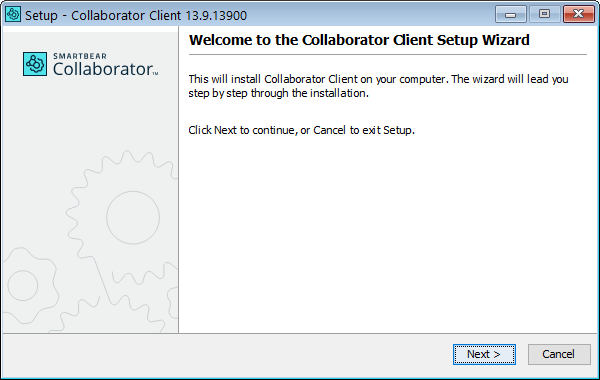This screenshot has width=600, height=380.
Task: Click the teal Collaborator logo in sidebar
Action: pos(35,64)
